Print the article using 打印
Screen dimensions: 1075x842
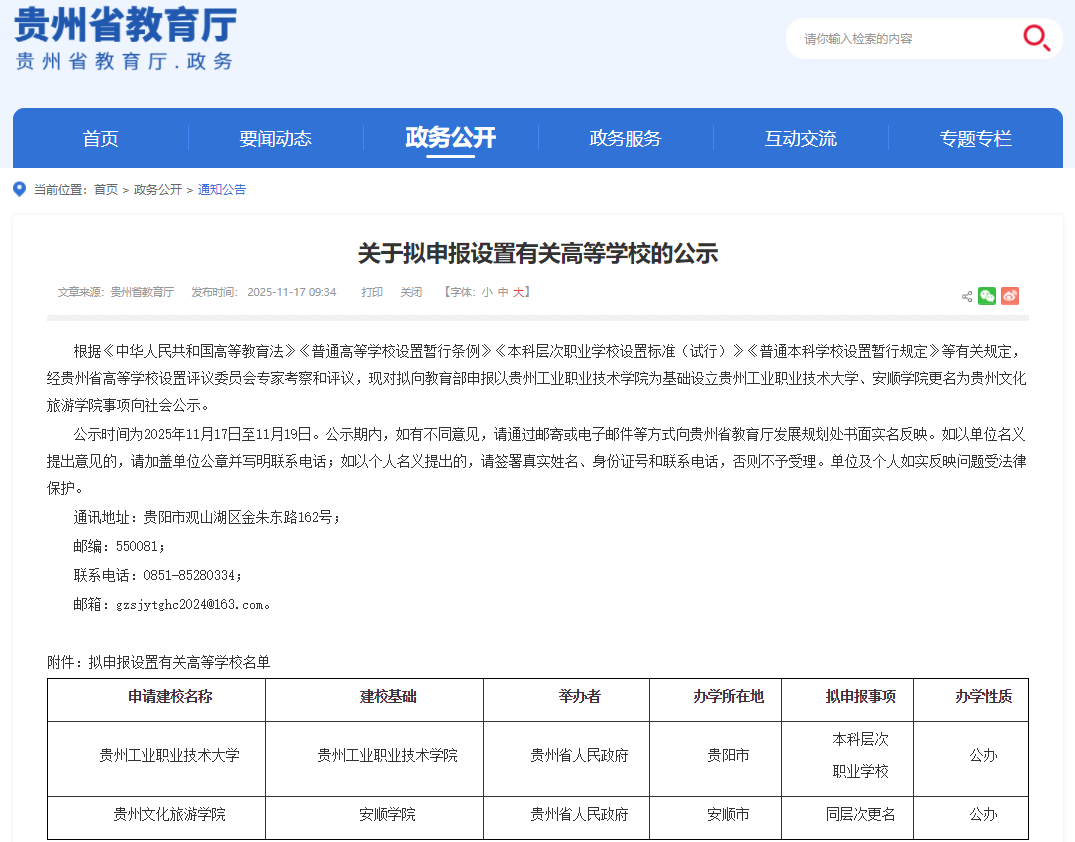click(x=372, y=292)
